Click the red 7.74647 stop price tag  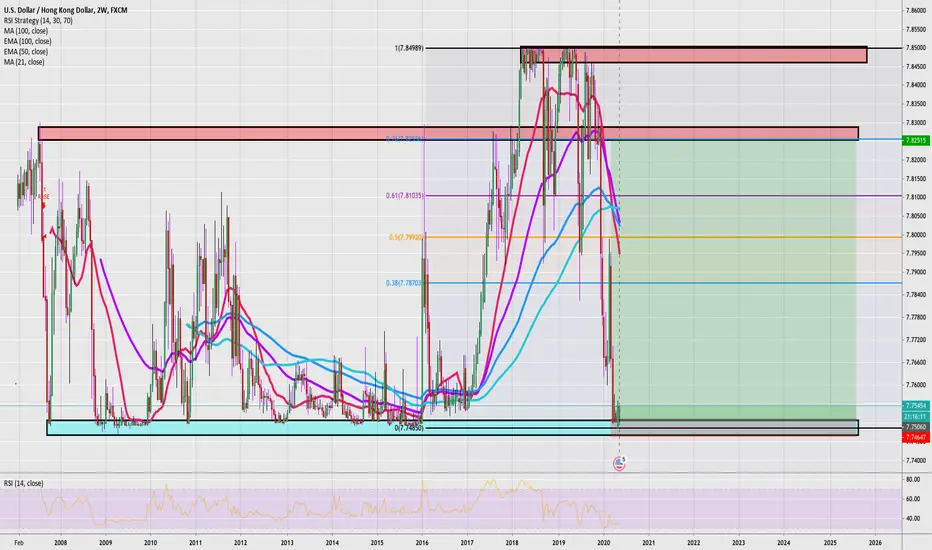click(x=915, y=437)
